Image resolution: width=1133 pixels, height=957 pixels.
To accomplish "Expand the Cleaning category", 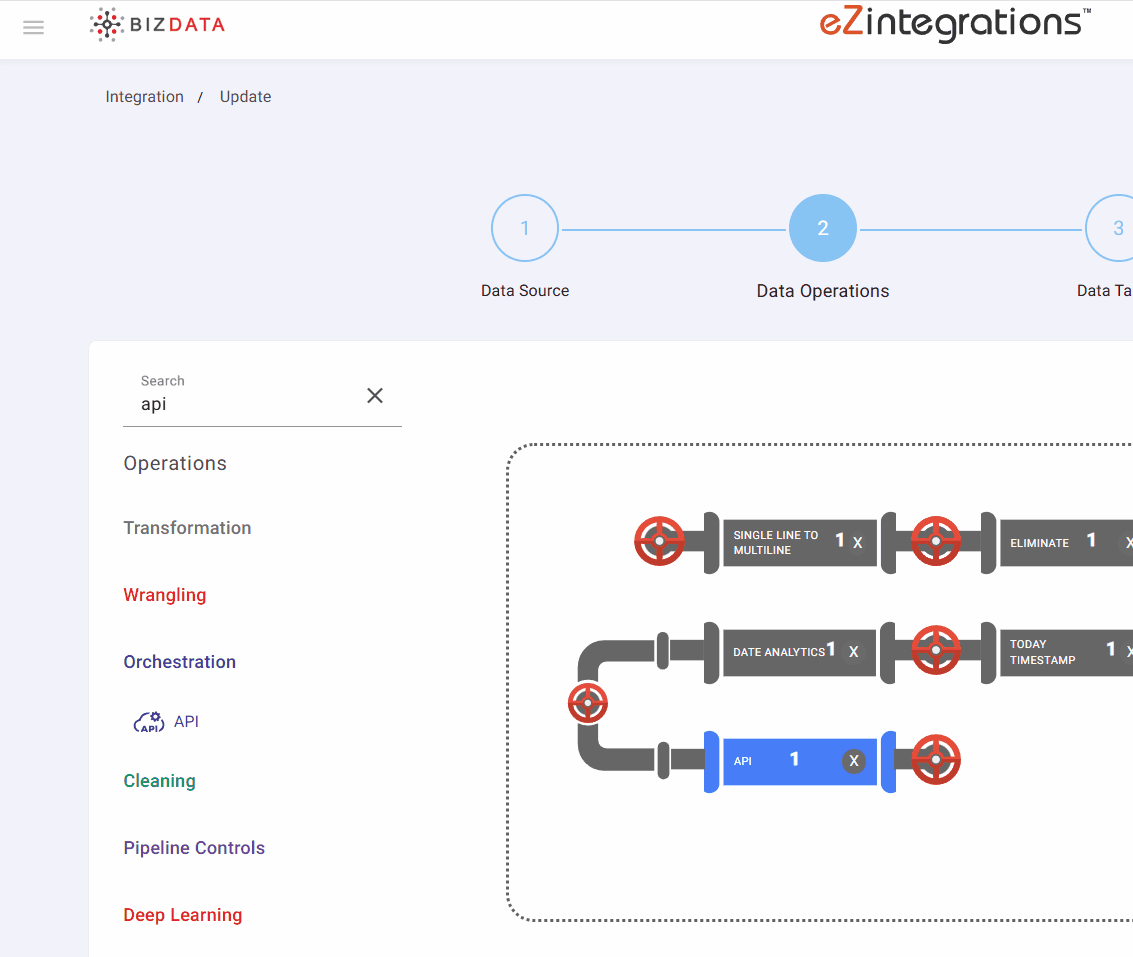I will click(x=160, y=781).
